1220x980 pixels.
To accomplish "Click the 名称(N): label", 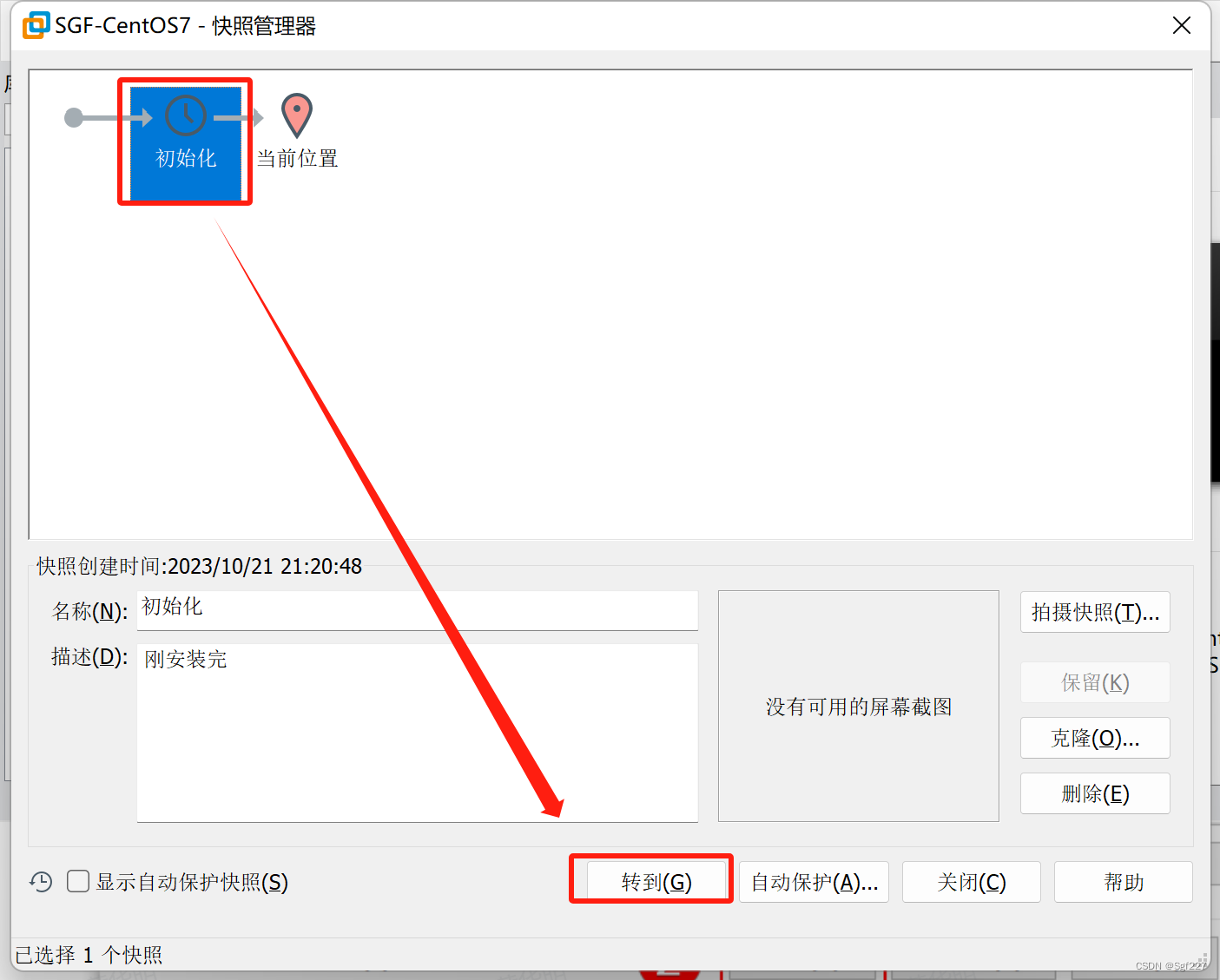I will click(x=89, y=611).
